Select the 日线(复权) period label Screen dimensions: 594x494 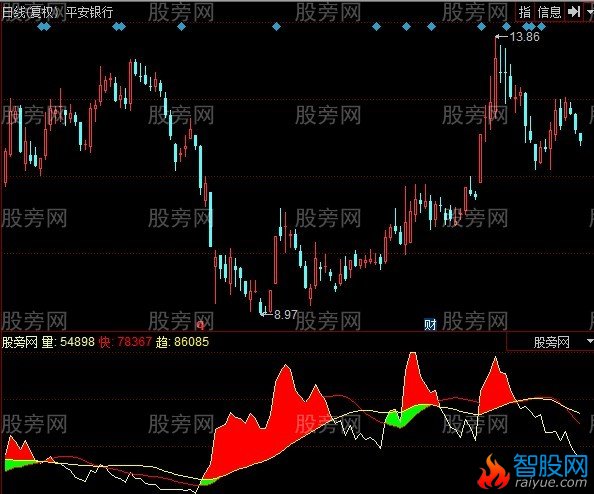coord(31,12)
